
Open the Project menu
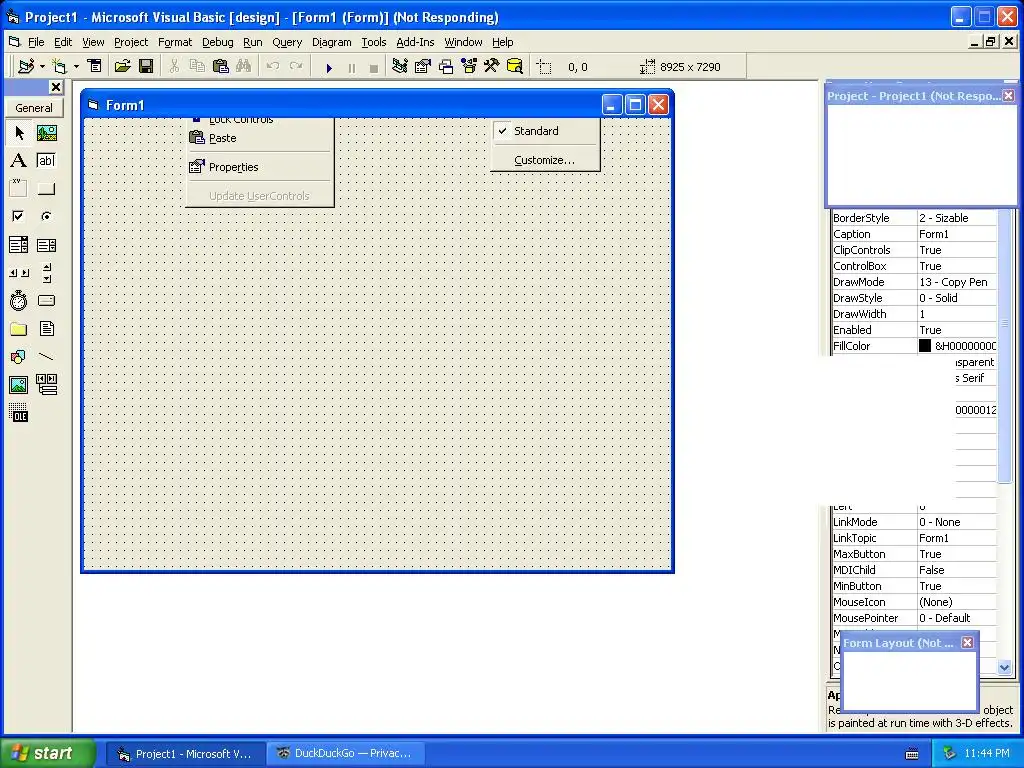click(131, 42)
